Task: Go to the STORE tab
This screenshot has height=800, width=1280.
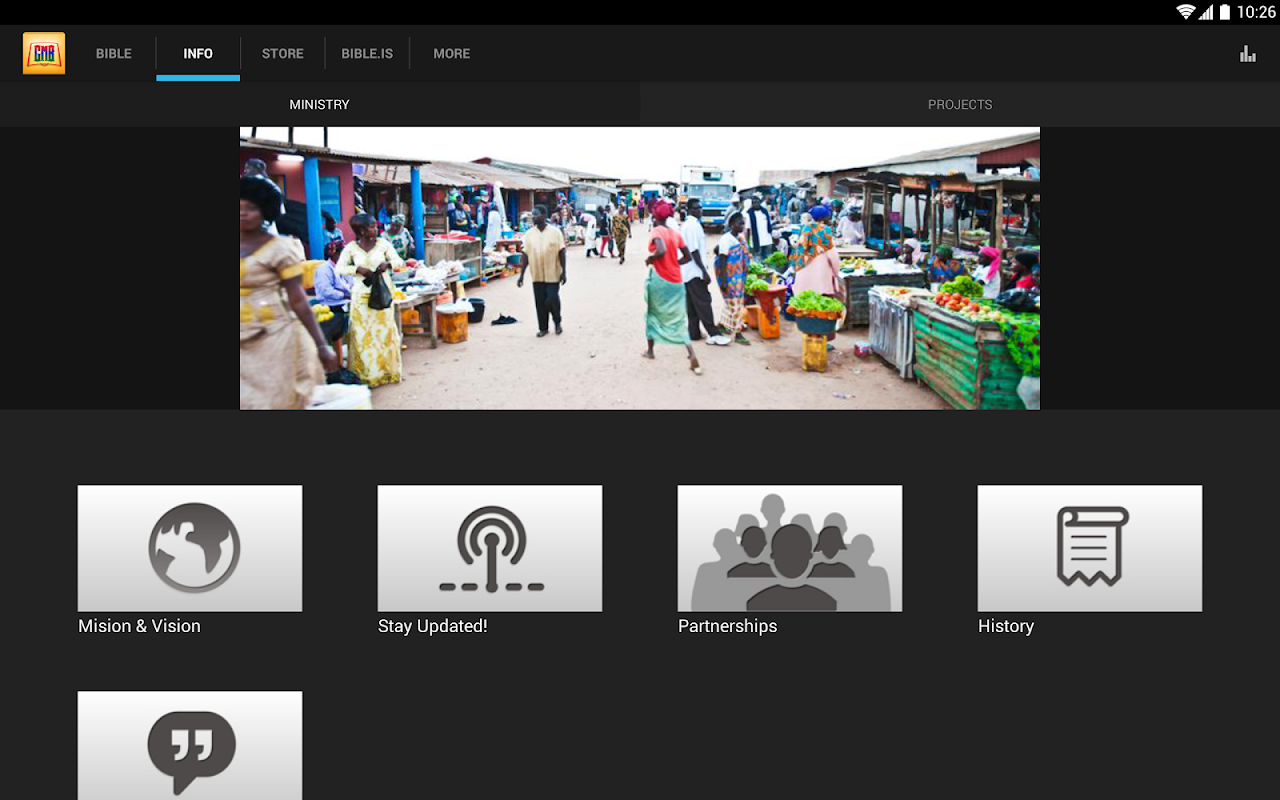Action: pos(283,54)
